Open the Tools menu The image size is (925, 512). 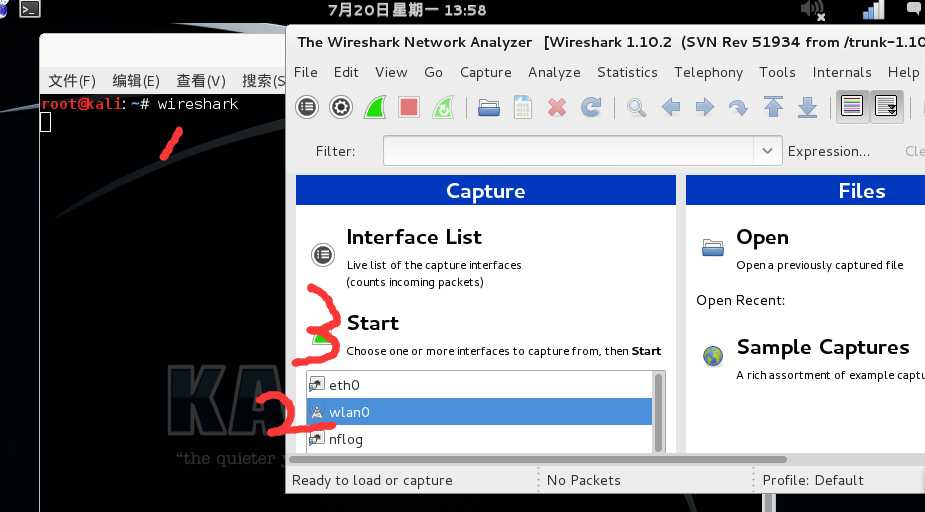tap(777, 72)
